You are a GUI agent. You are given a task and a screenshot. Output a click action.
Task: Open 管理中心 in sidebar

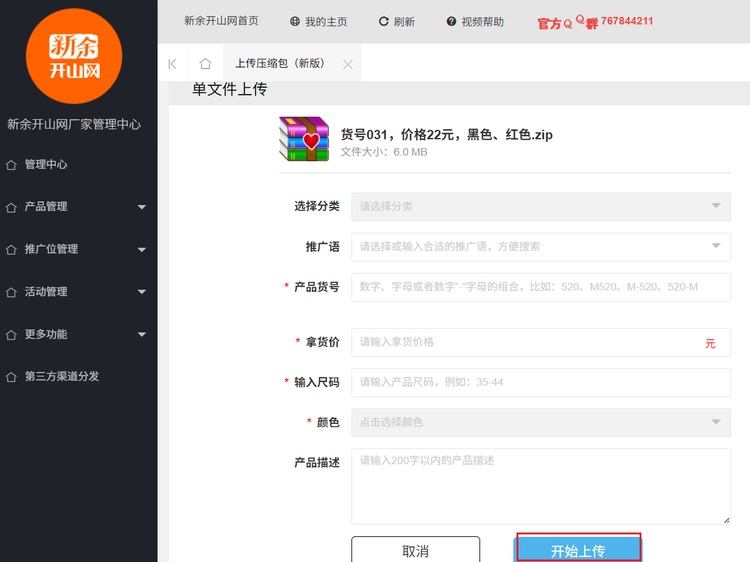tap(46, 164)
